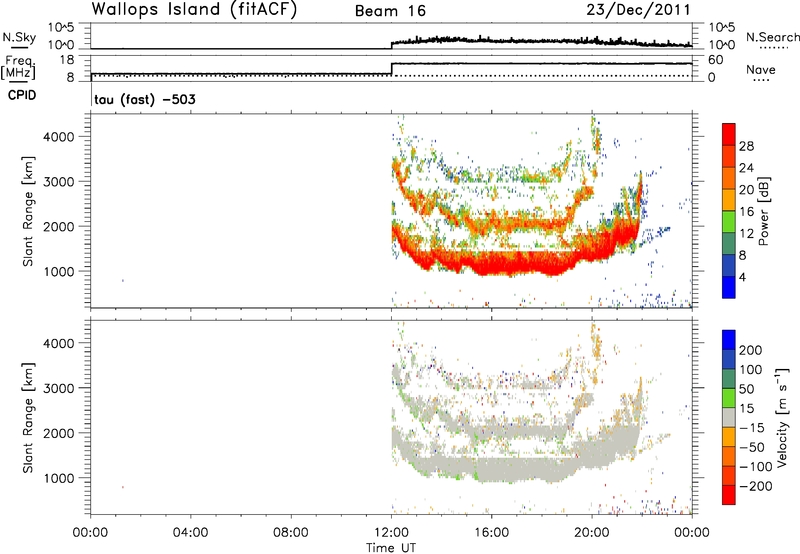This screenshot has width=800, height=554.
Task: Click the '60' tick on Nave axis
Action: [716, 60]
